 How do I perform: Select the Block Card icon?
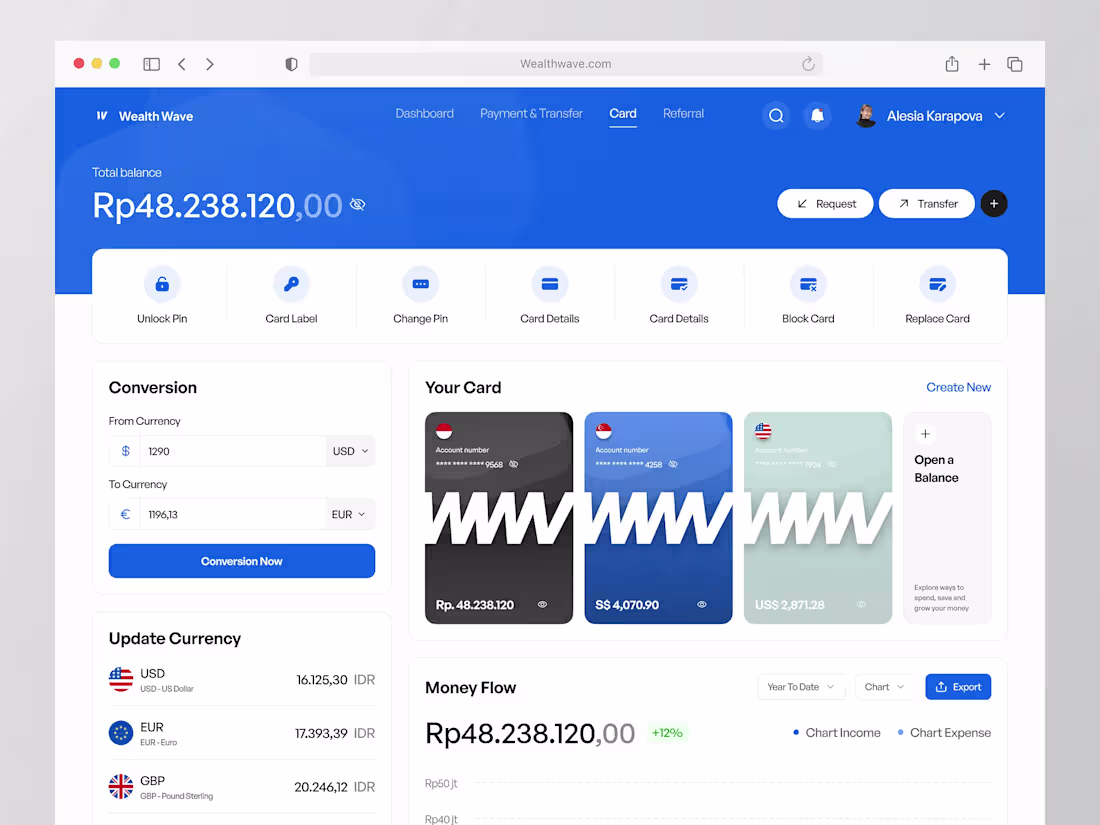808,284
